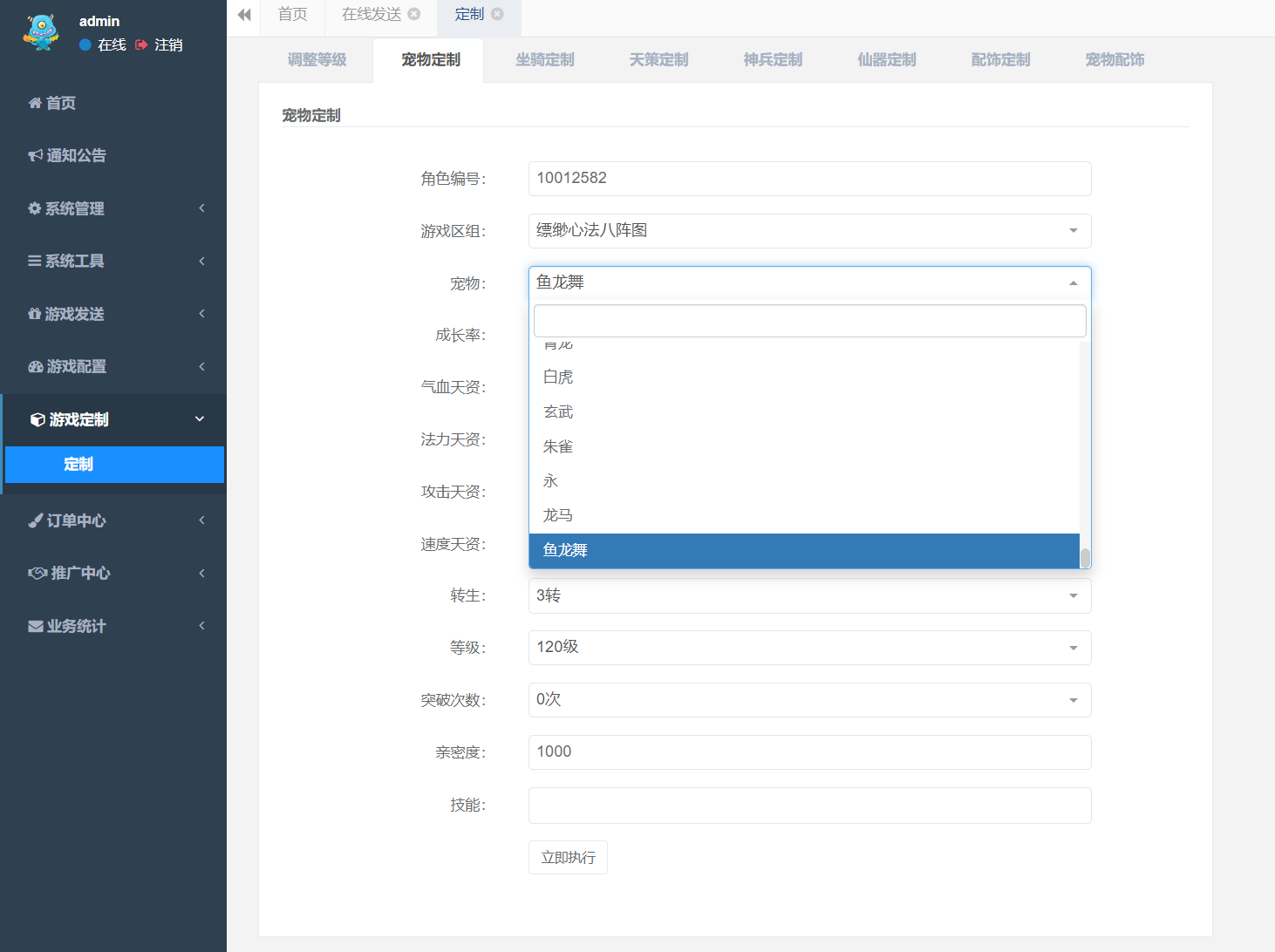Screen dimensions: 1275x952
Task: Switch to the 坐骑定制 tab
Action: coord(544,60)
